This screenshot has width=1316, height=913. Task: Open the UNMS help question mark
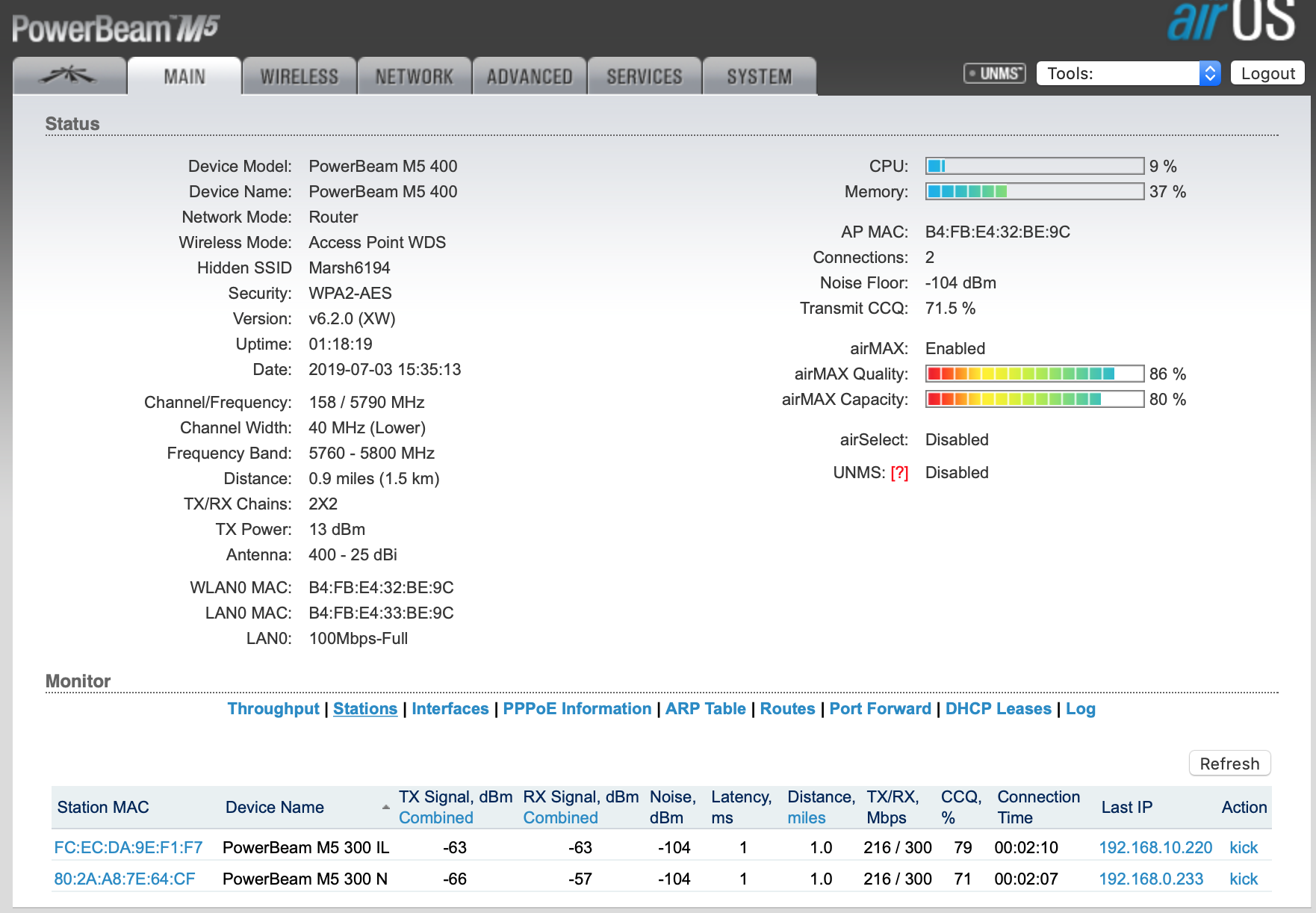tap(899, 473)
